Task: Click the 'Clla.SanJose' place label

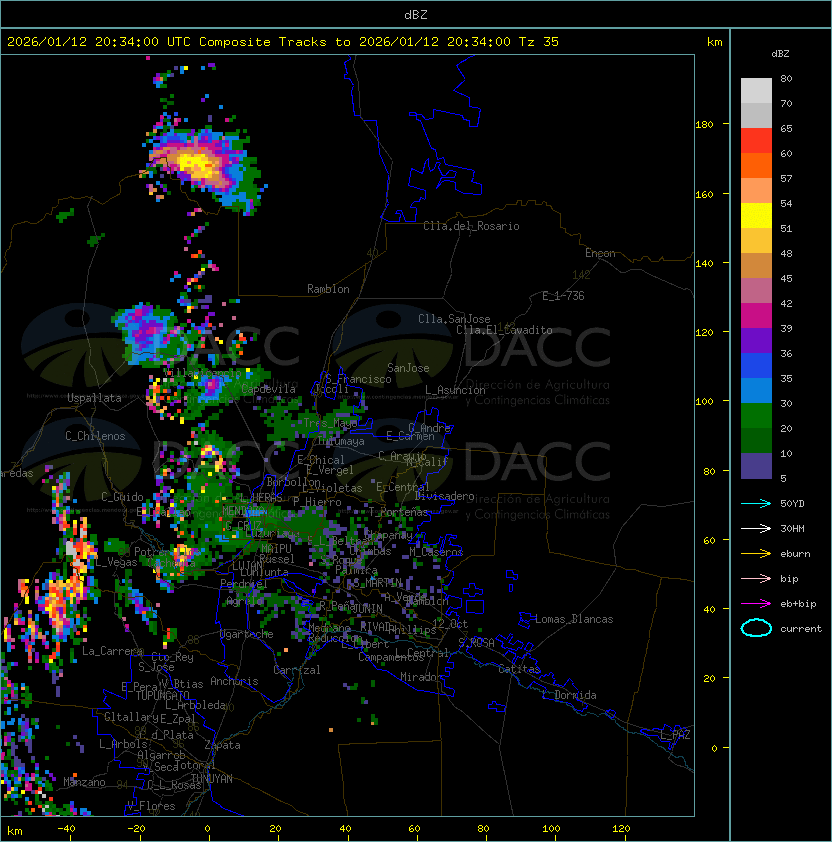Action: pyautogui.click(x=454, y=319)
